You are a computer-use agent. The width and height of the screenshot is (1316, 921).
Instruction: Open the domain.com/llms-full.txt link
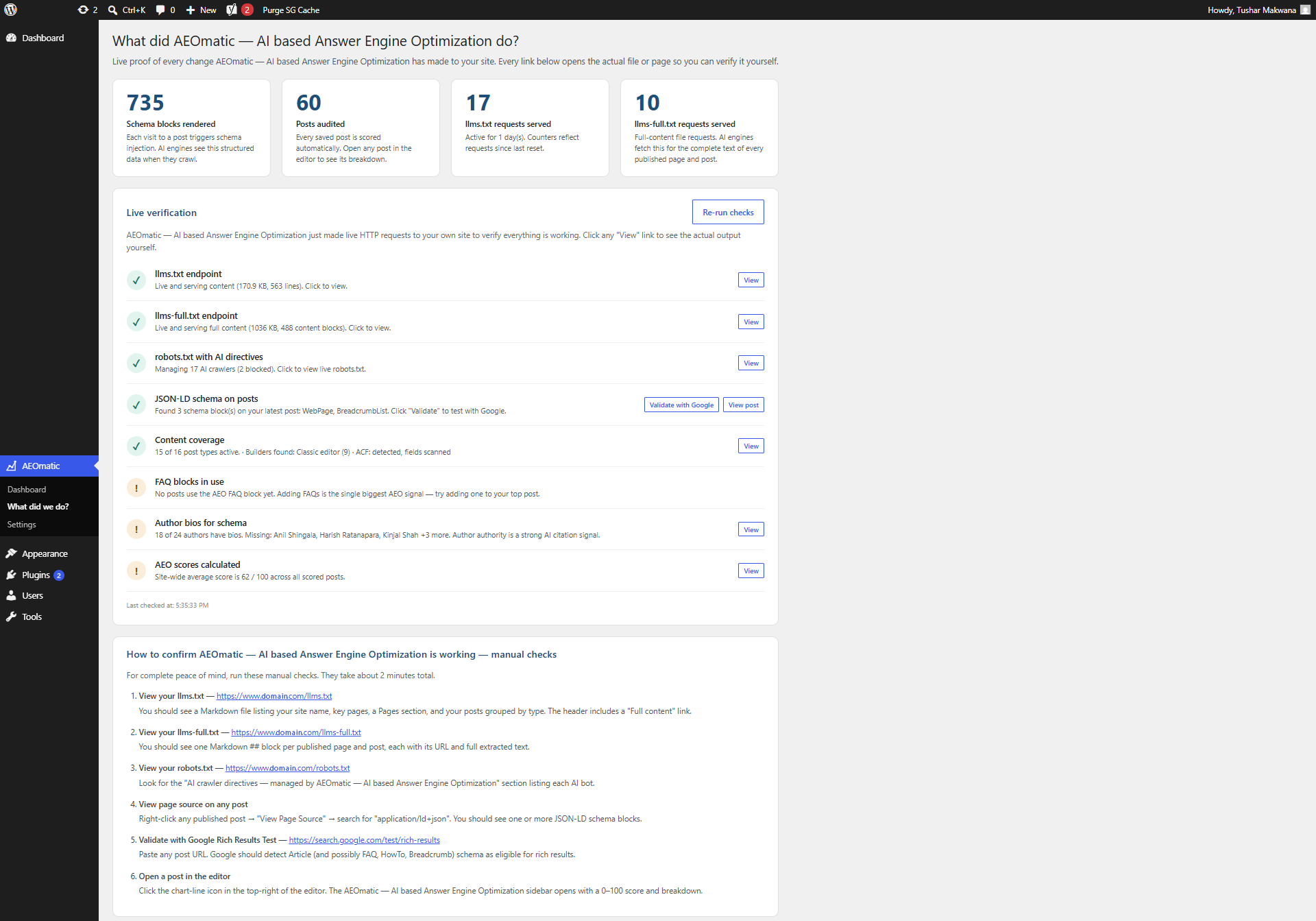(296, 732)
